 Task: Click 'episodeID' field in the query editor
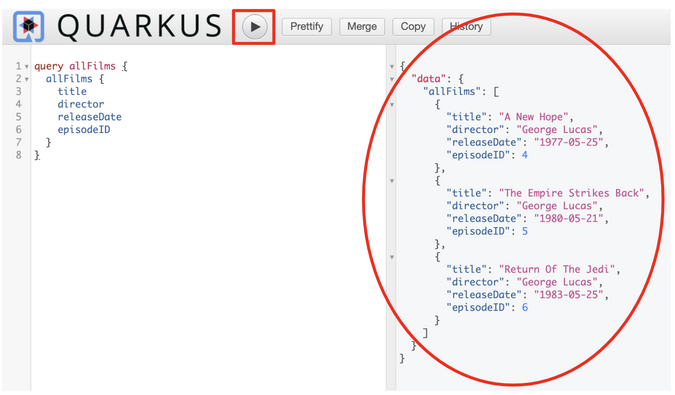(84, 130)
